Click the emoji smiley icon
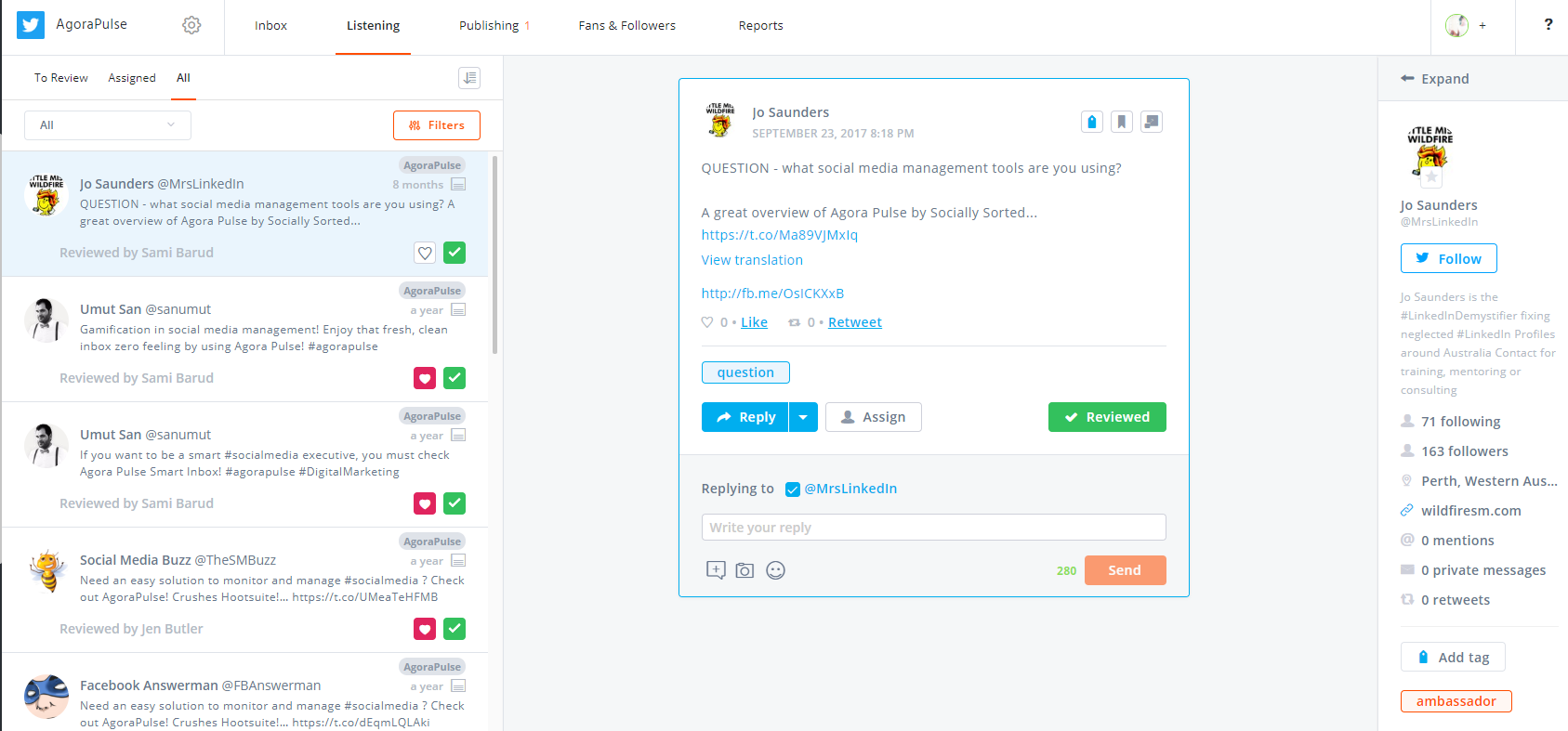This screenshot has width=1568, height=731. pyautogui.click(x=775, y=570)
